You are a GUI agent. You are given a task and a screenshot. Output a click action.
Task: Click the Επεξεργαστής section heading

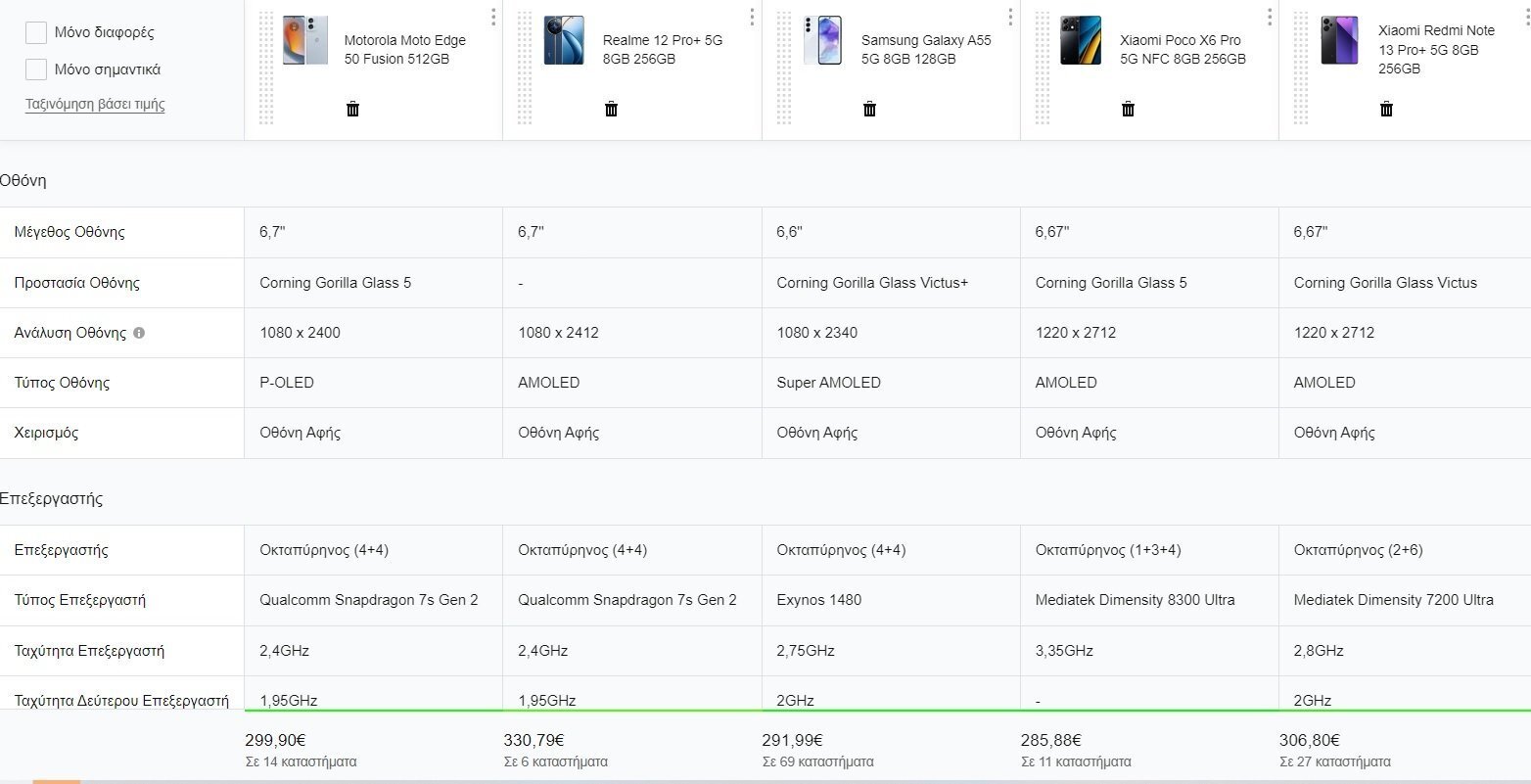52,499
